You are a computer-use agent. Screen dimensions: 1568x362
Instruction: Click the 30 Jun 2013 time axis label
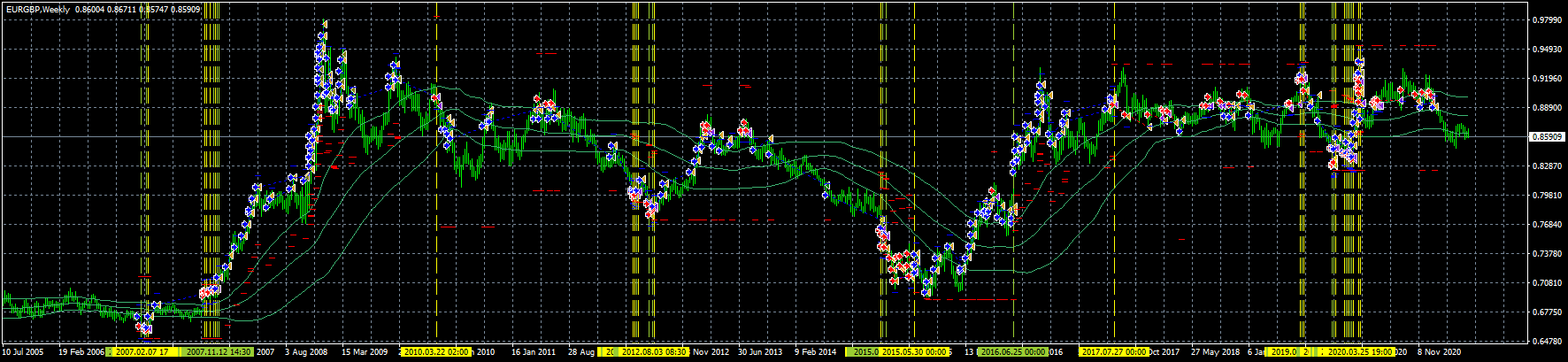[x=760, y=352]
